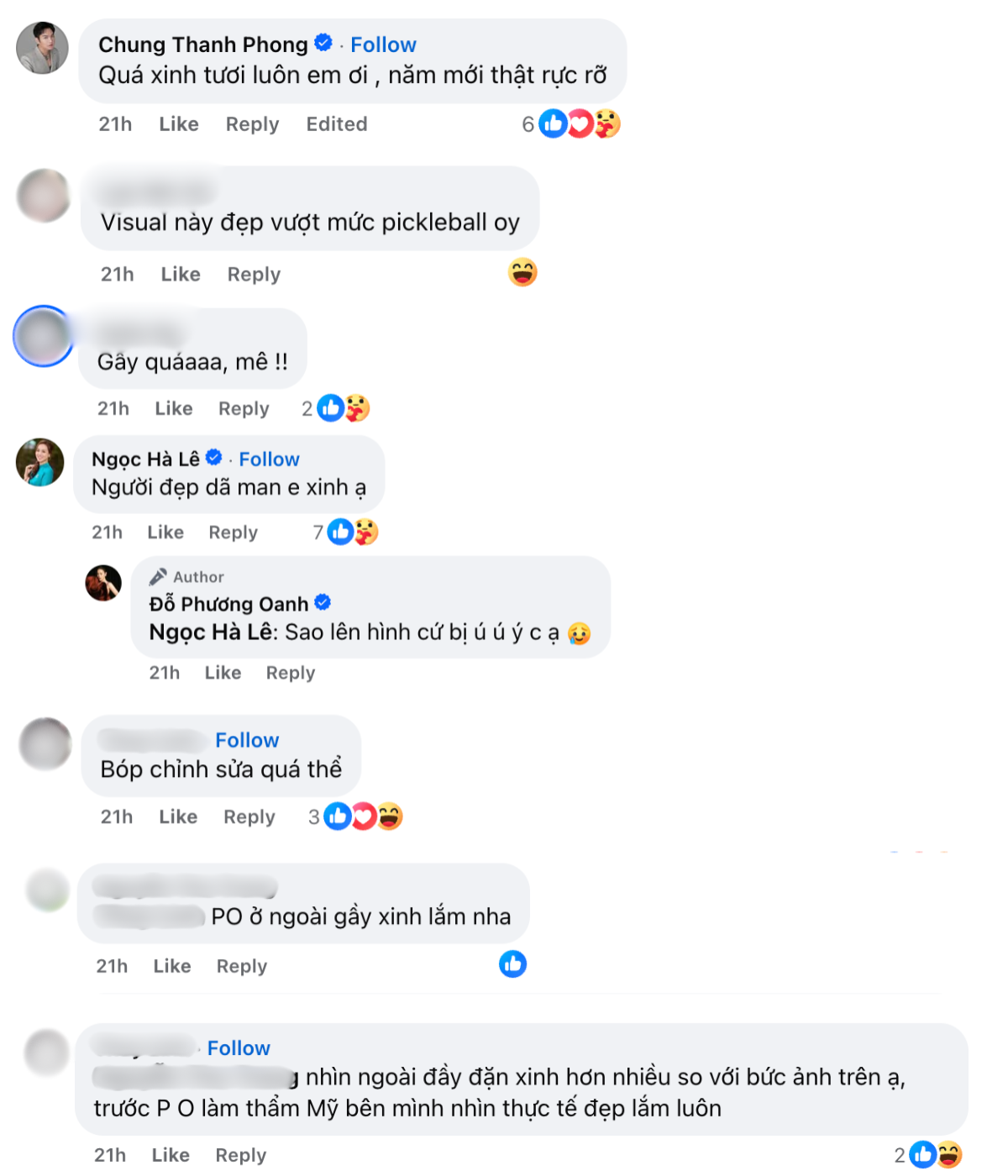Reply to "Bóp chỉnh sửa quá thể" comment
The height and width of the screenshot is (1176, 1008).
[x=249, y=817]
